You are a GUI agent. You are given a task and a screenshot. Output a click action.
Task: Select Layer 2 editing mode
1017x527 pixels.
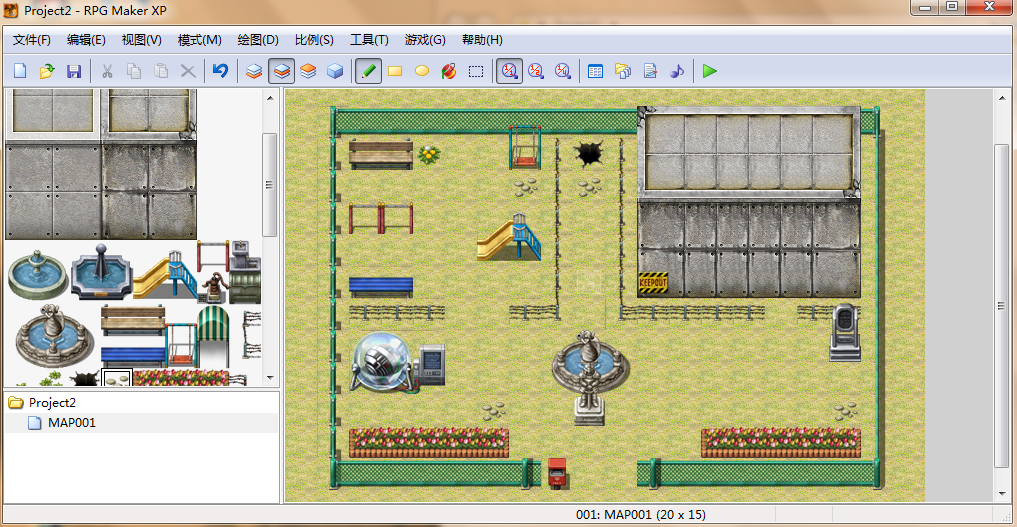pos(281,71)
